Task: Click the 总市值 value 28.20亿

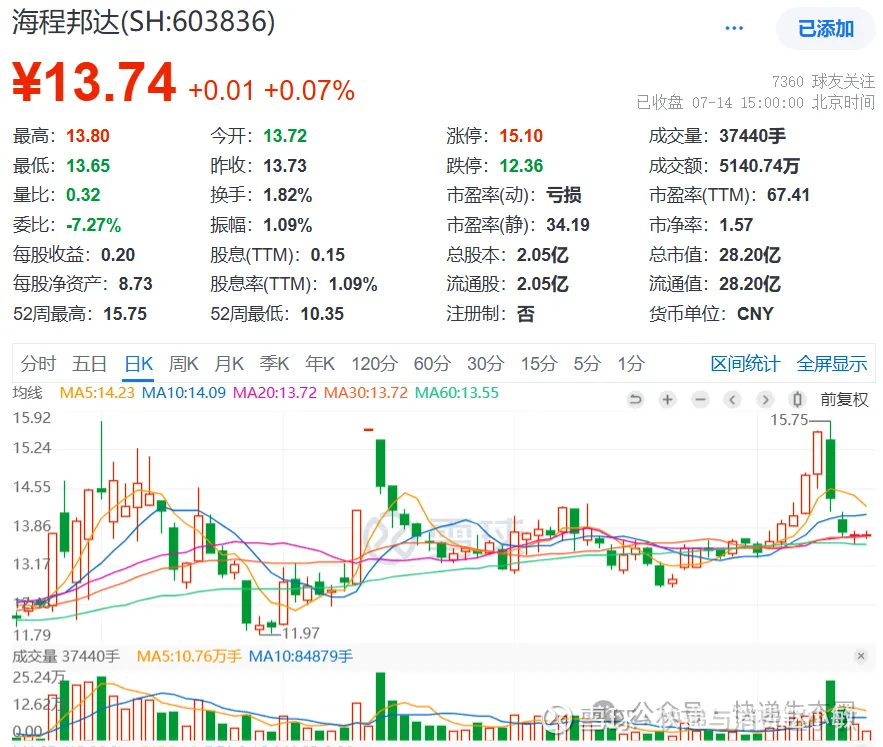Action: [750, 255]
